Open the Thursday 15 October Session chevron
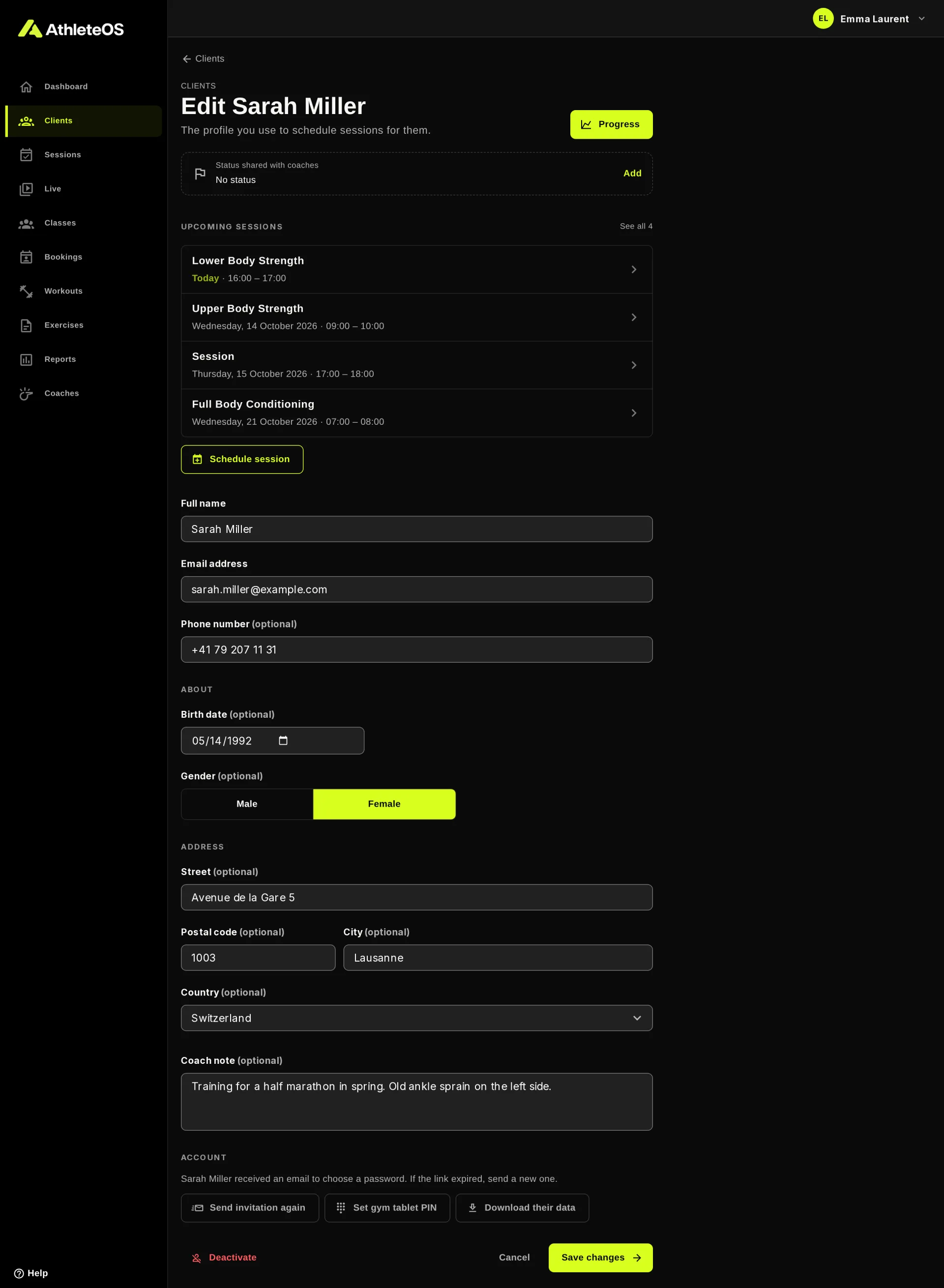 [634, 365]
